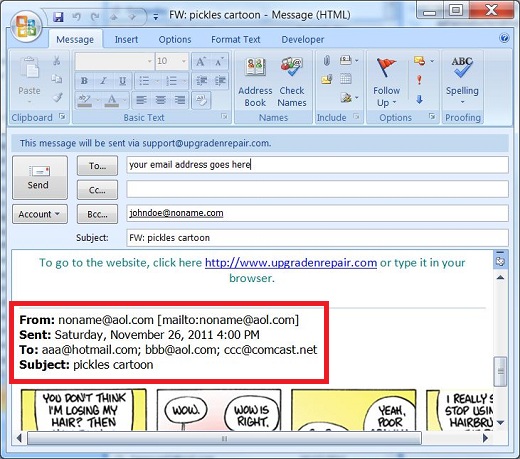The width and height of the screenshot is (520, 459).
Task: Expand the Account dropdown button
Action: (x=40, y=214)
